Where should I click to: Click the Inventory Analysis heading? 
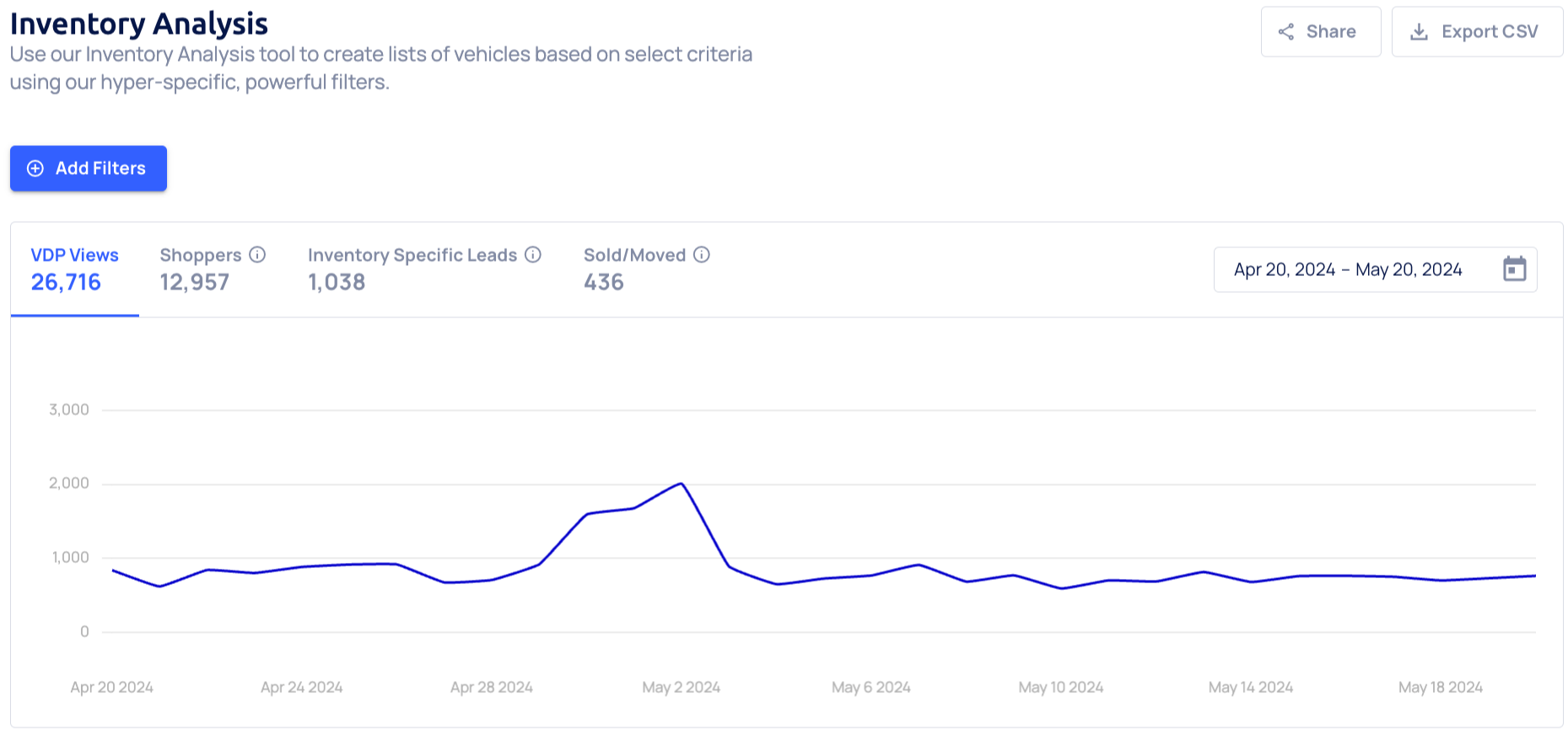pos(139,24)
